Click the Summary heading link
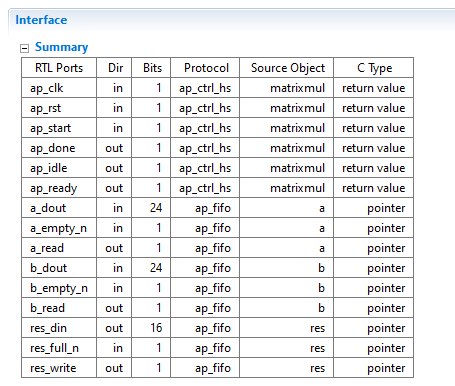 (x=62, y=47)
